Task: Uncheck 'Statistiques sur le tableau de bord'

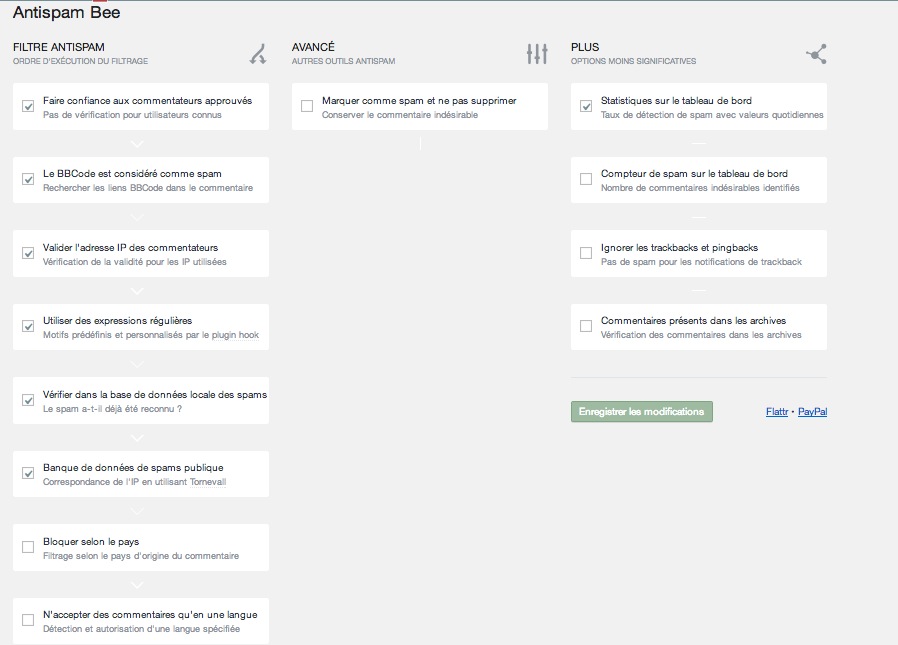Action: pyautogui.click(x=586, y=106)
